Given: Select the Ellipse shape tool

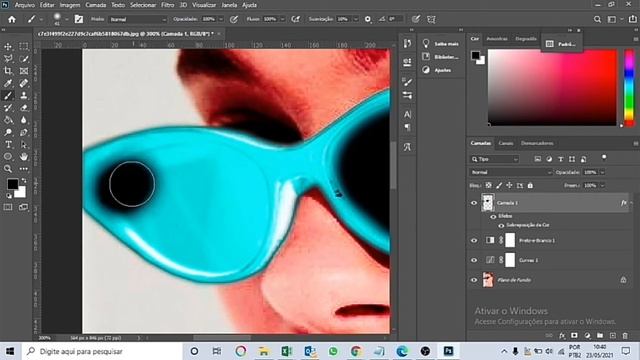Looking at the screenshot, I should point(8,156).
